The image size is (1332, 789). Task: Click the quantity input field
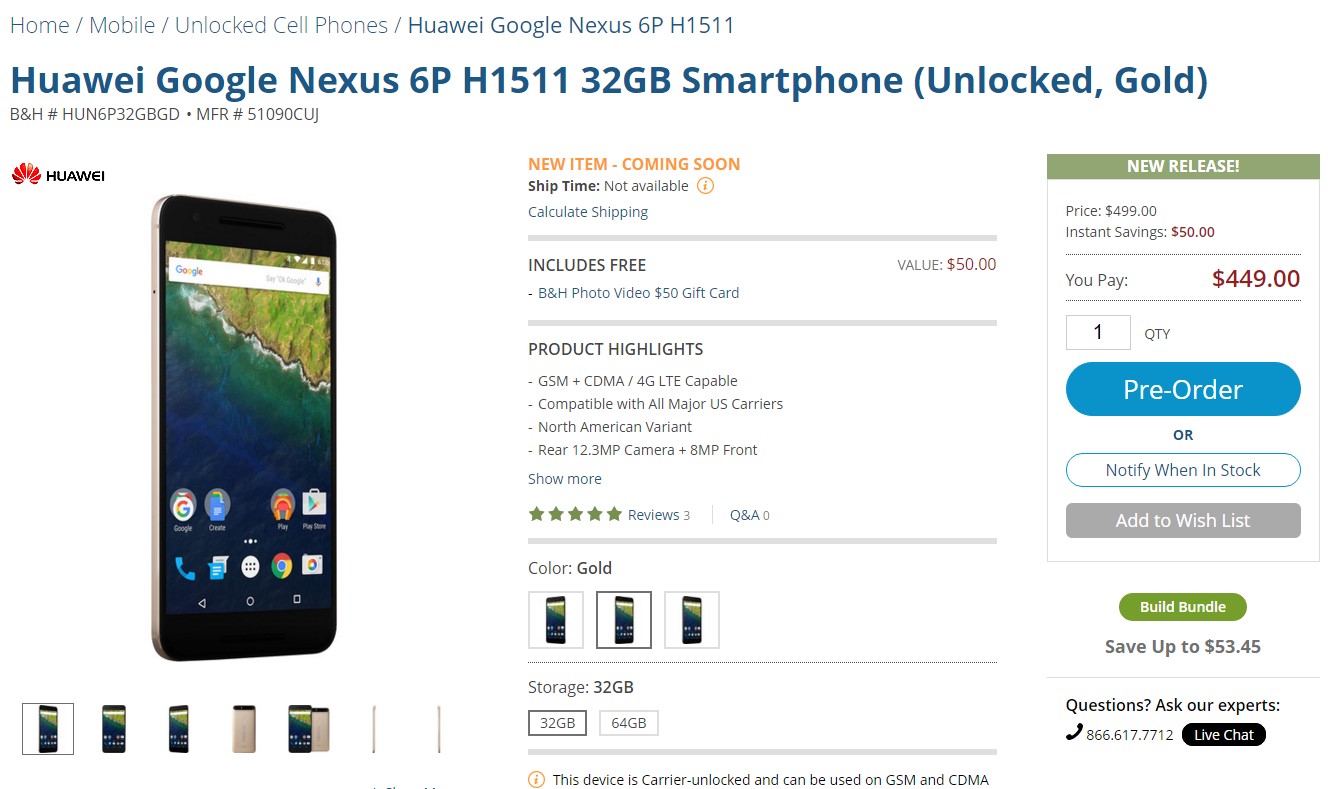coord(1098,332)
